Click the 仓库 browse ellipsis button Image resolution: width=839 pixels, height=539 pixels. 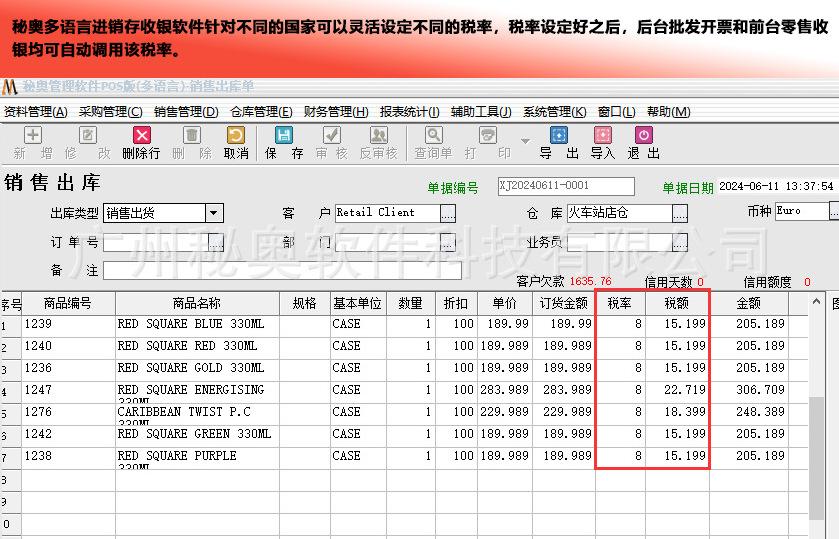[x=680, y=214]
